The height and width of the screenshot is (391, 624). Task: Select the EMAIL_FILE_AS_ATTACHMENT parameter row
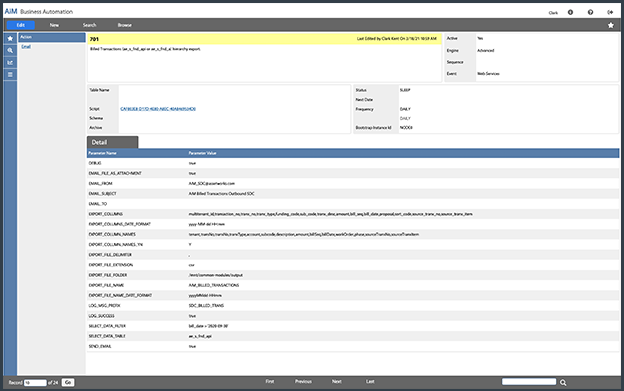[x=353, y=173]
